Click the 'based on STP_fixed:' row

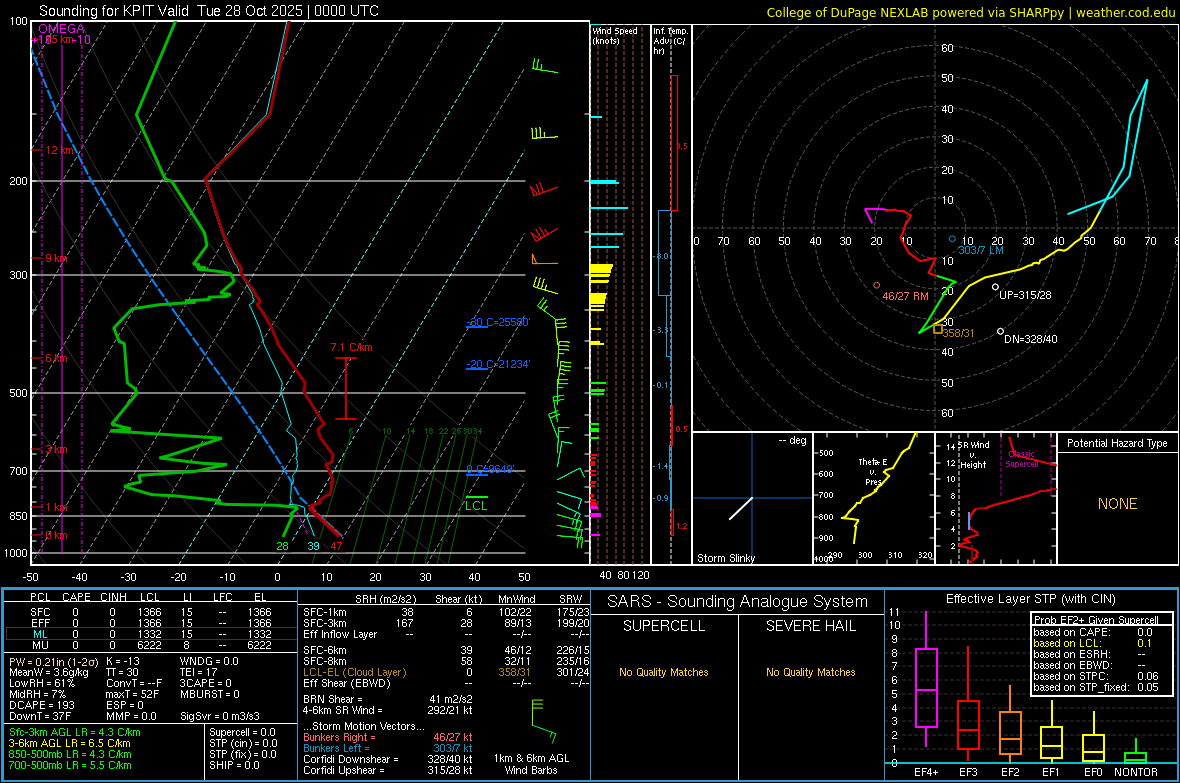pos(1096,687)
